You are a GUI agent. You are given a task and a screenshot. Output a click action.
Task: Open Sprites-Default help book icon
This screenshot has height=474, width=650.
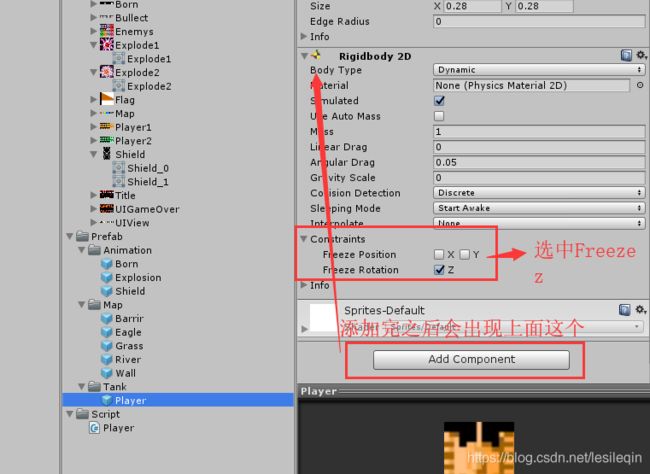[625, 310]
